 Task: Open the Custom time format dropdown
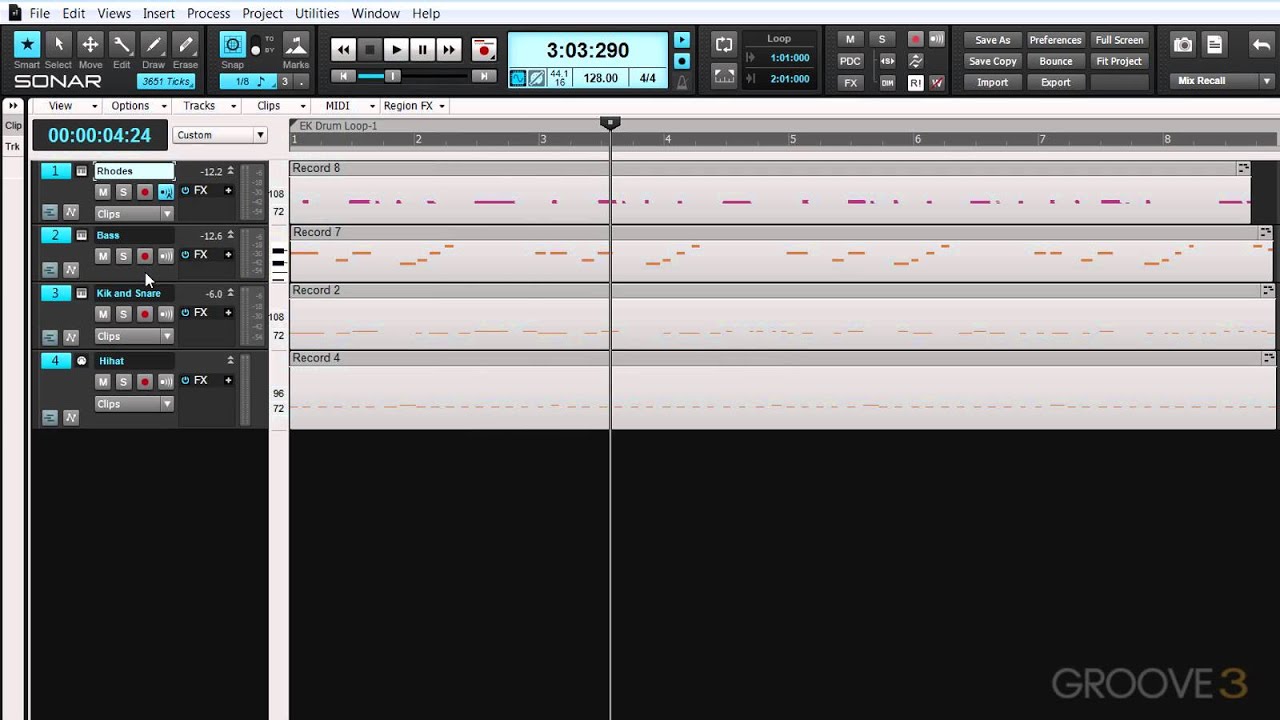click(x=220, y=135)
